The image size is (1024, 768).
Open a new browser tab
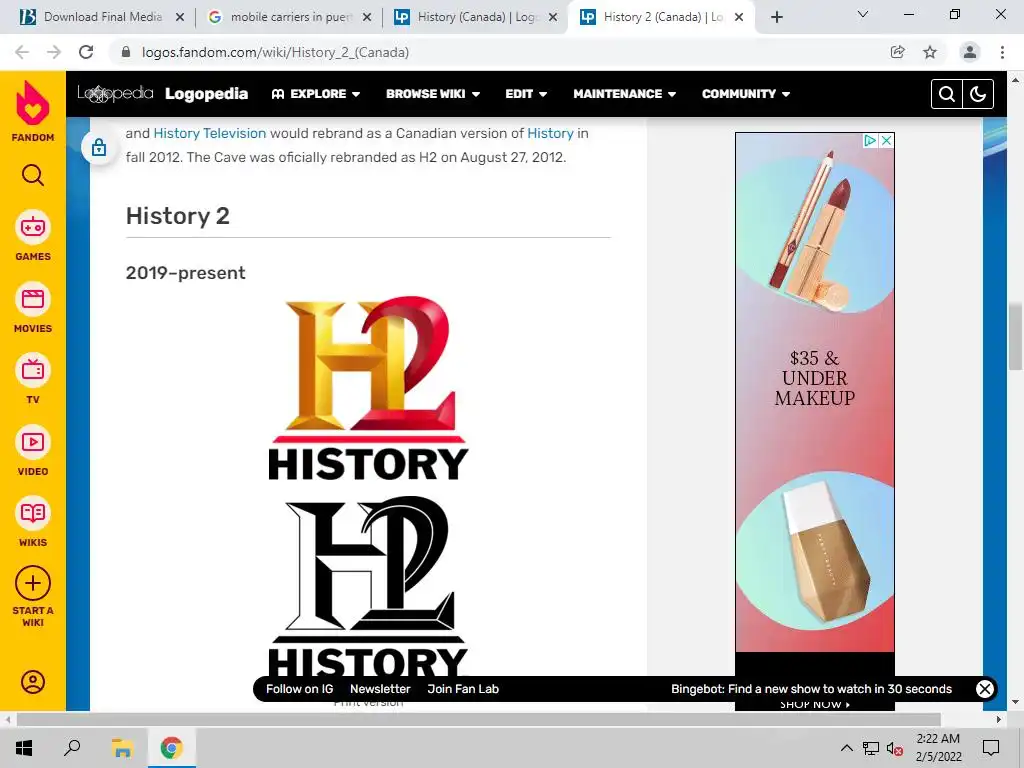776,17
